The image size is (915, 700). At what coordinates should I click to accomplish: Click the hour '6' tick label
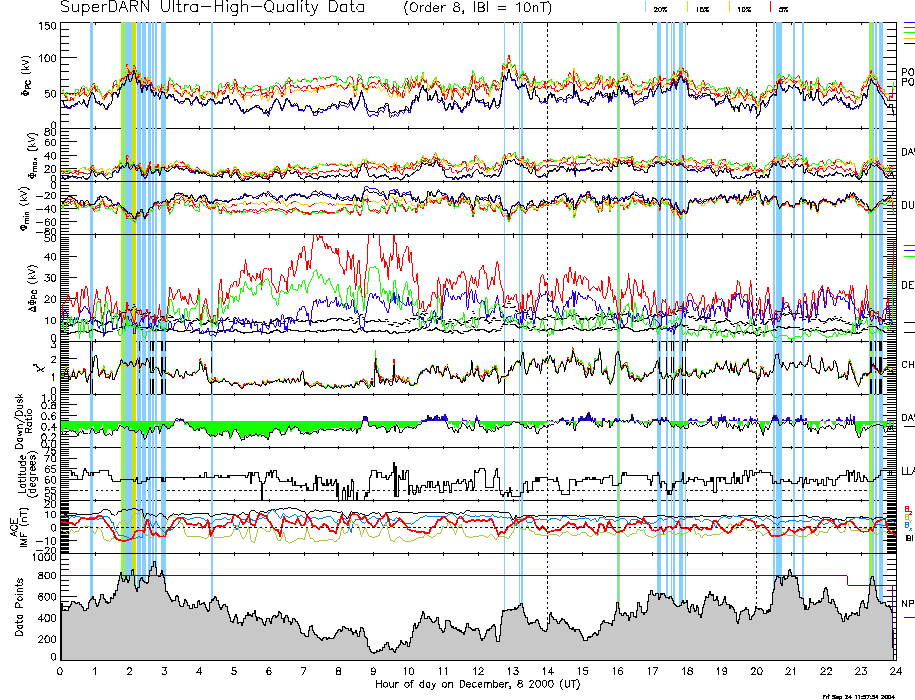(269, 671)
